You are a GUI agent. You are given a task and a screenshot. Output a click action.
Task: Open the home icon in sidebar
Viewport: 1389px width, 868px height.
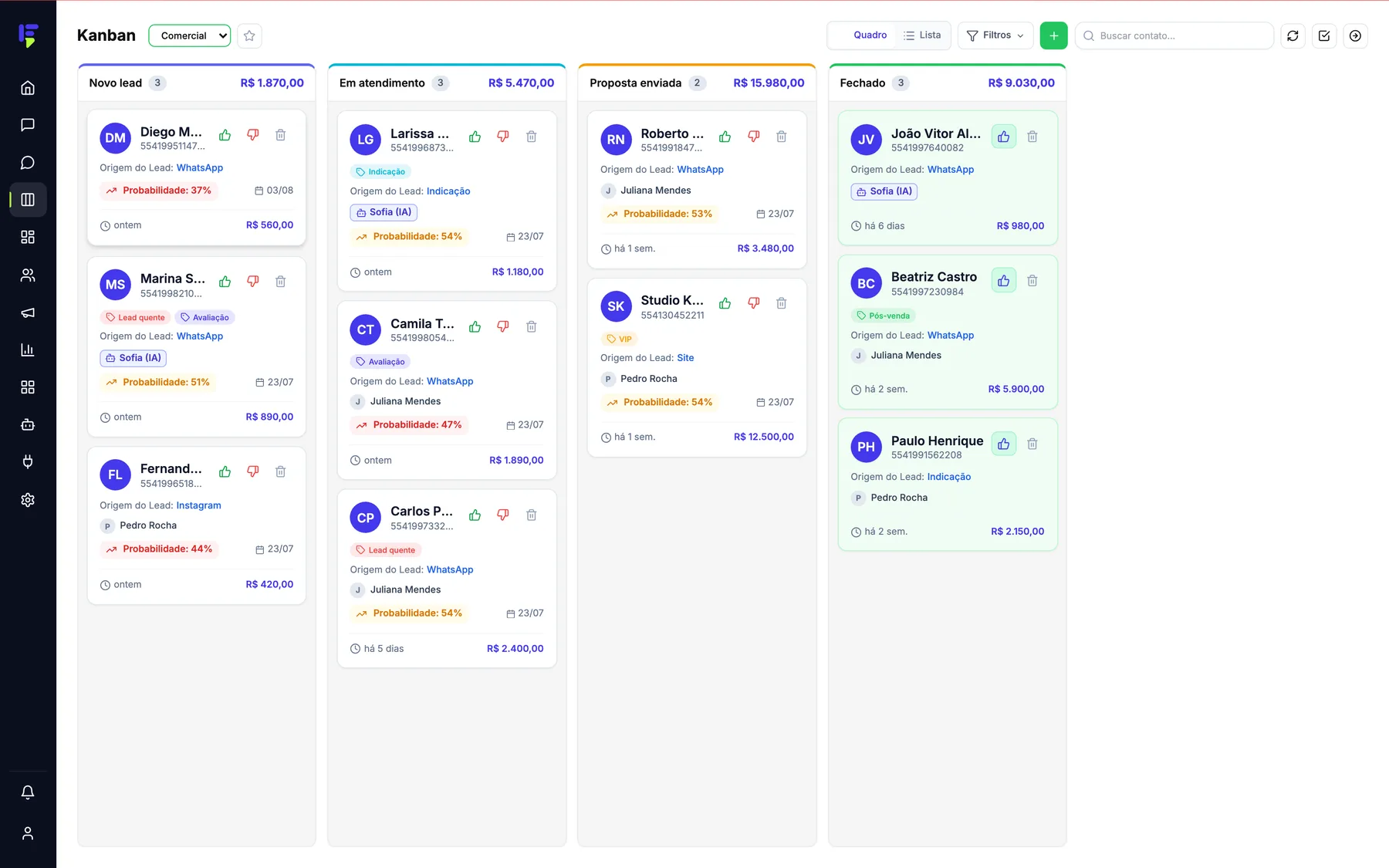(28, 88)
